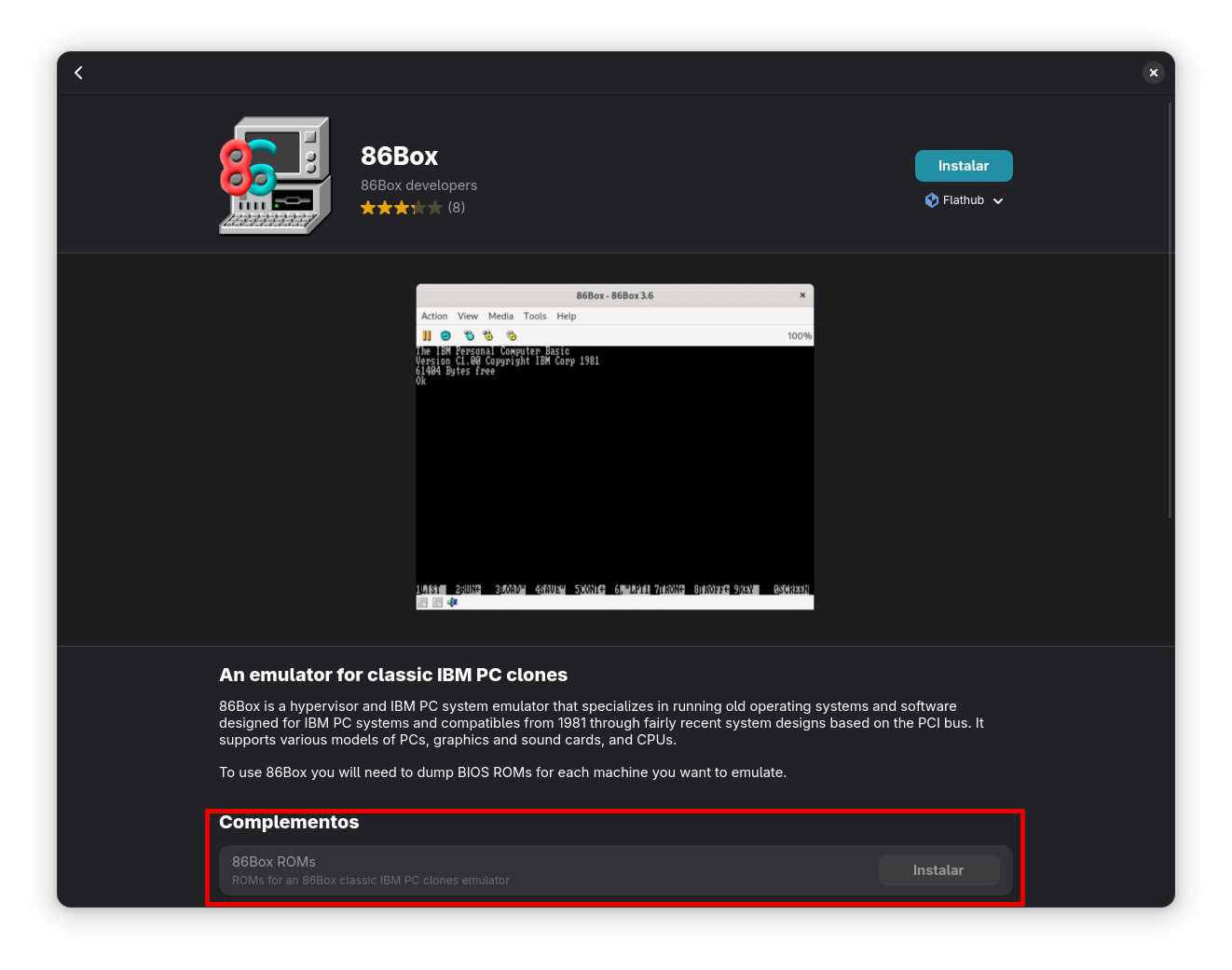Install the 86Box ROMs add-on
The height and width of the screenshot is (970, 1232).
pyautogui.click(x=938, y=870)
